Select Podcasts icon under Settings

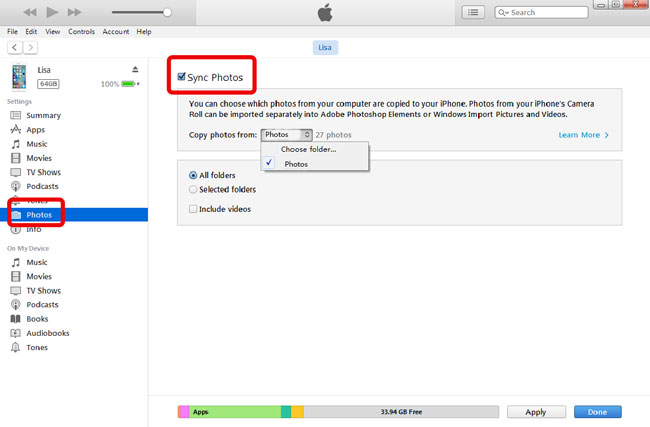pos(16,186)
